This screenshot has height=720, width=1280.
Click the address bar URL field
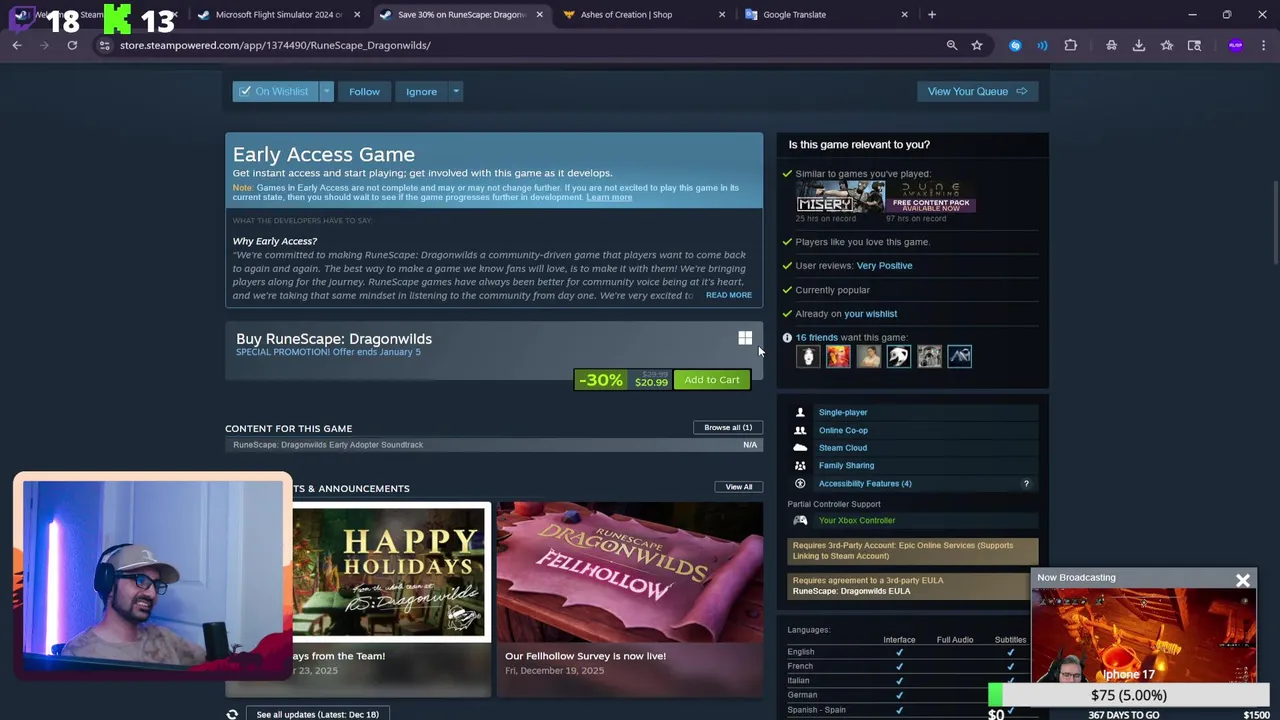tap(520, 45)
